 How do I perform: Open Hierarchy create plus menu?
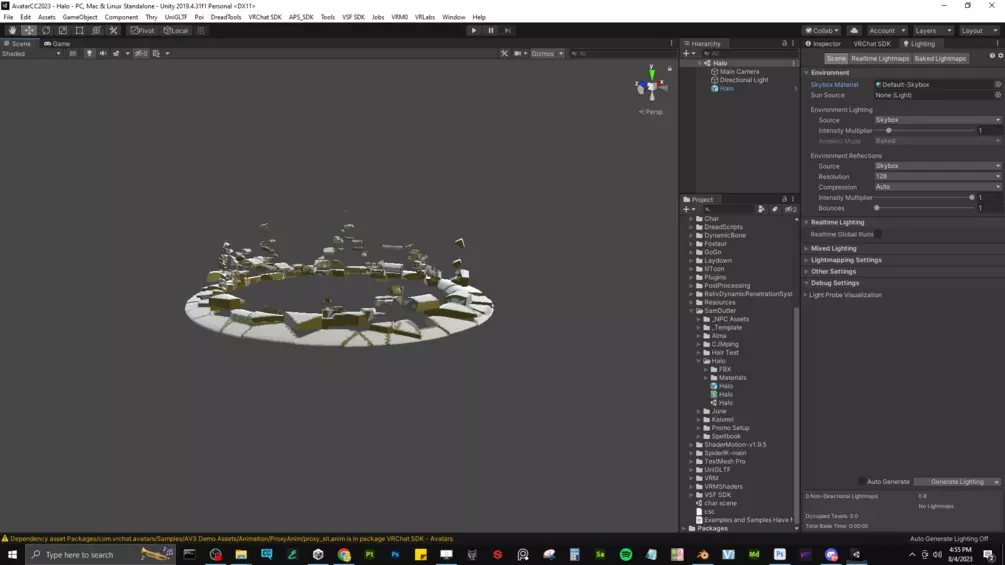688,54
